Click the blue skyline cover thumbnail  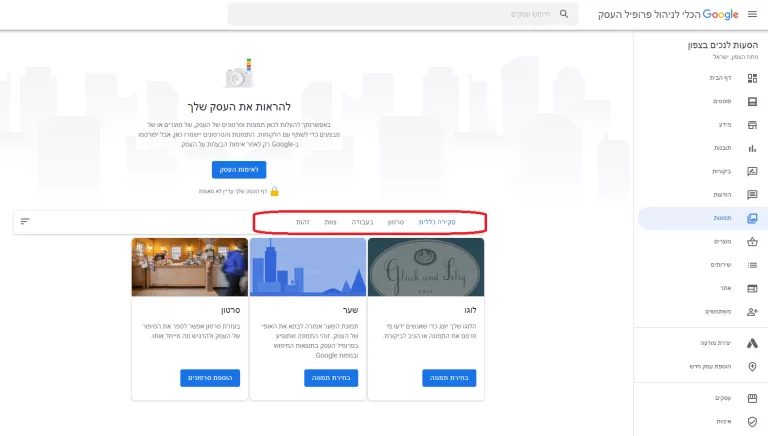pos(308,267)
